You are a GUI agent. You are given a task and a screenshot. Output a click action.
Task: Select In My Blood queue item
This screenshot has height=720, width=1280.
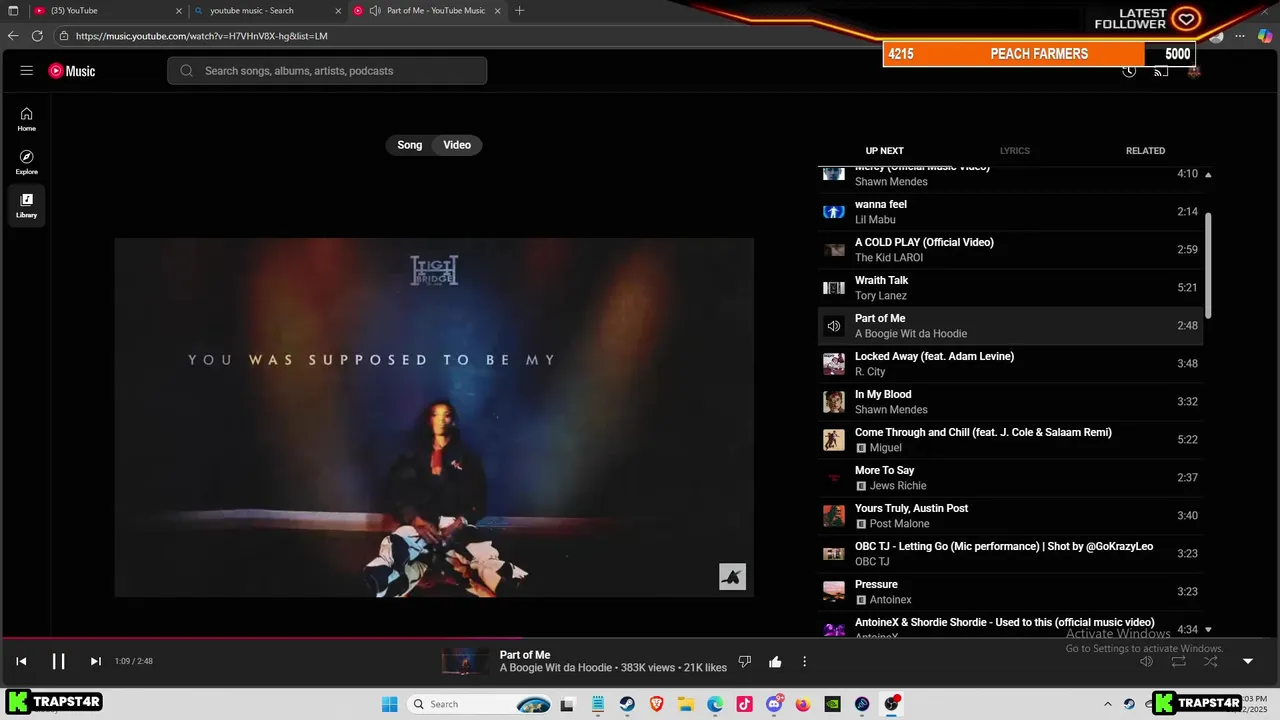tap(1010, 402)
